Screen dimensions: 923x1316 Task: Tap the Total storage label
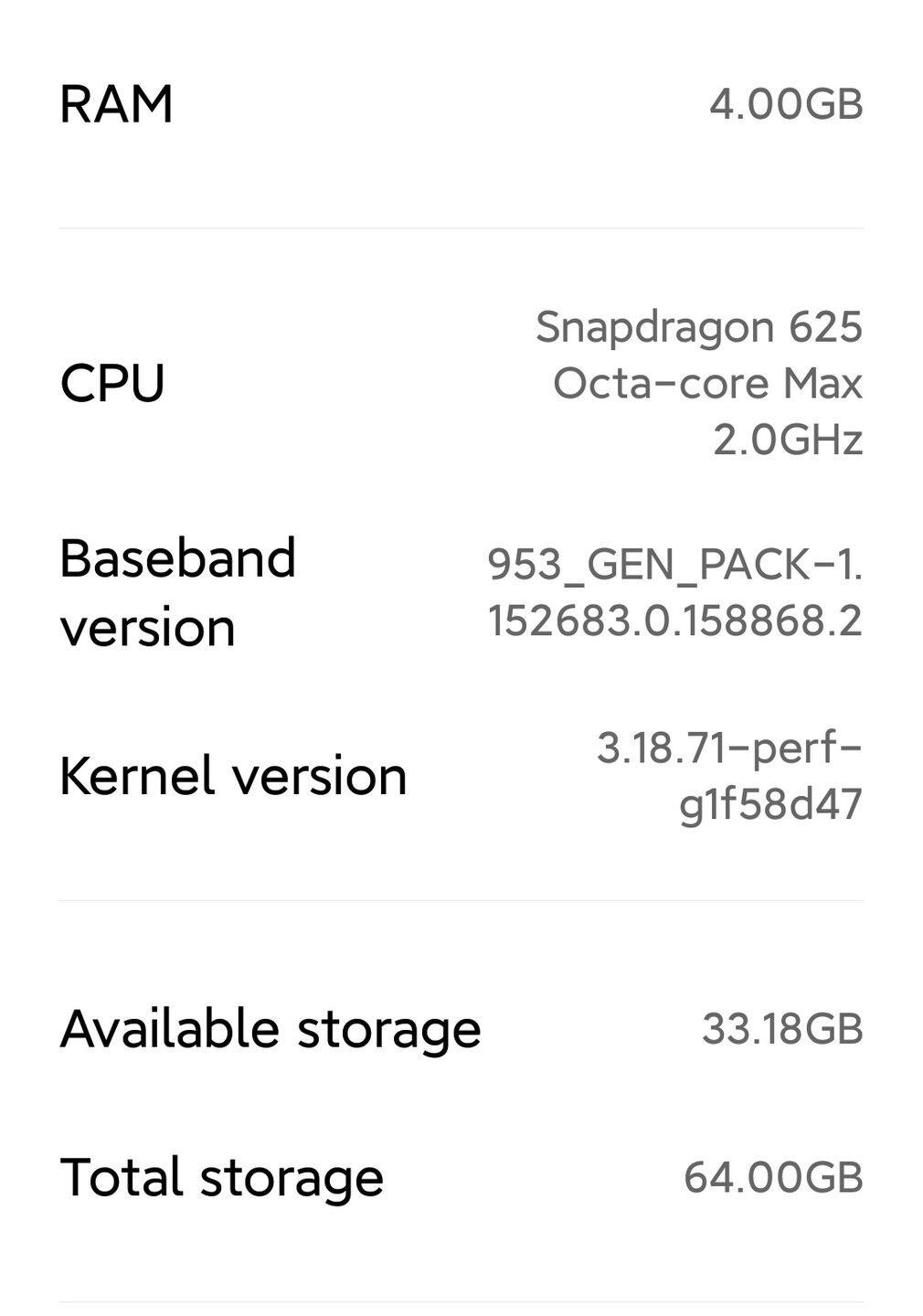(x=222, y=1177)
